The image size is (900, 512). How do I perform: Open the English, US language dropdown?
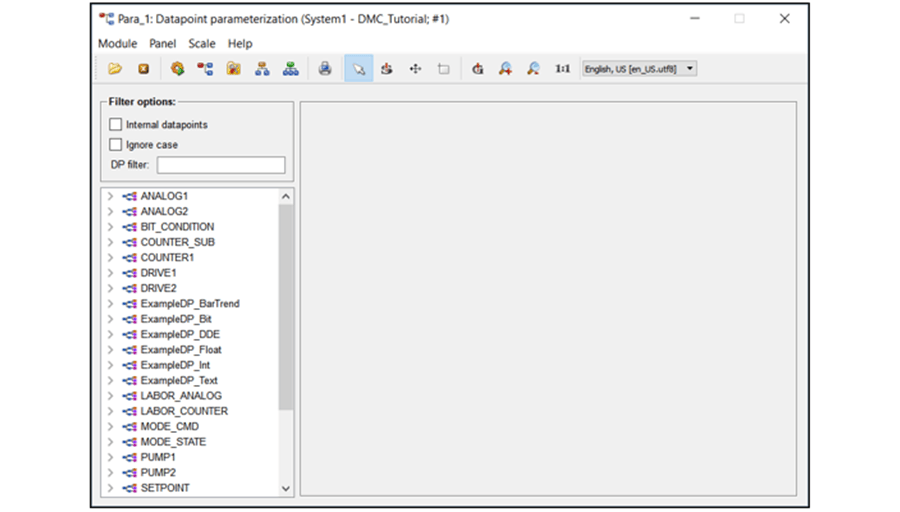[639, 69]
